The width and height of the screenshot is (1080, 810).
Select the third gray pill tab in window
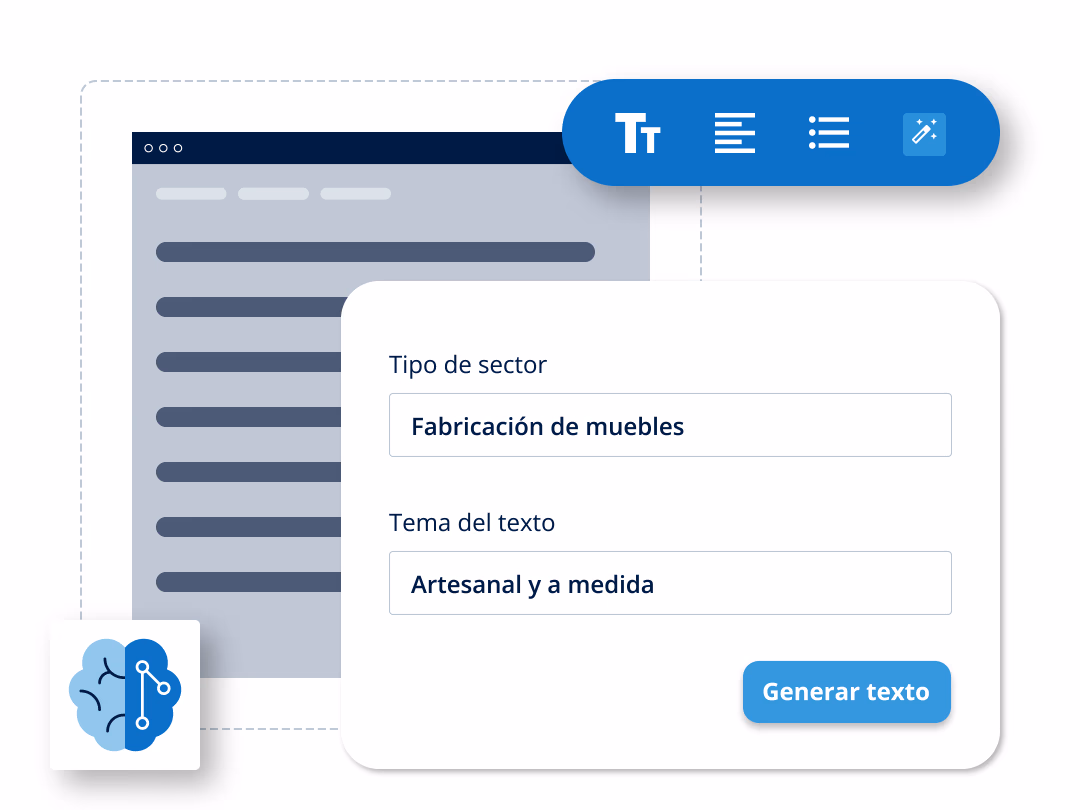(355, 194)
